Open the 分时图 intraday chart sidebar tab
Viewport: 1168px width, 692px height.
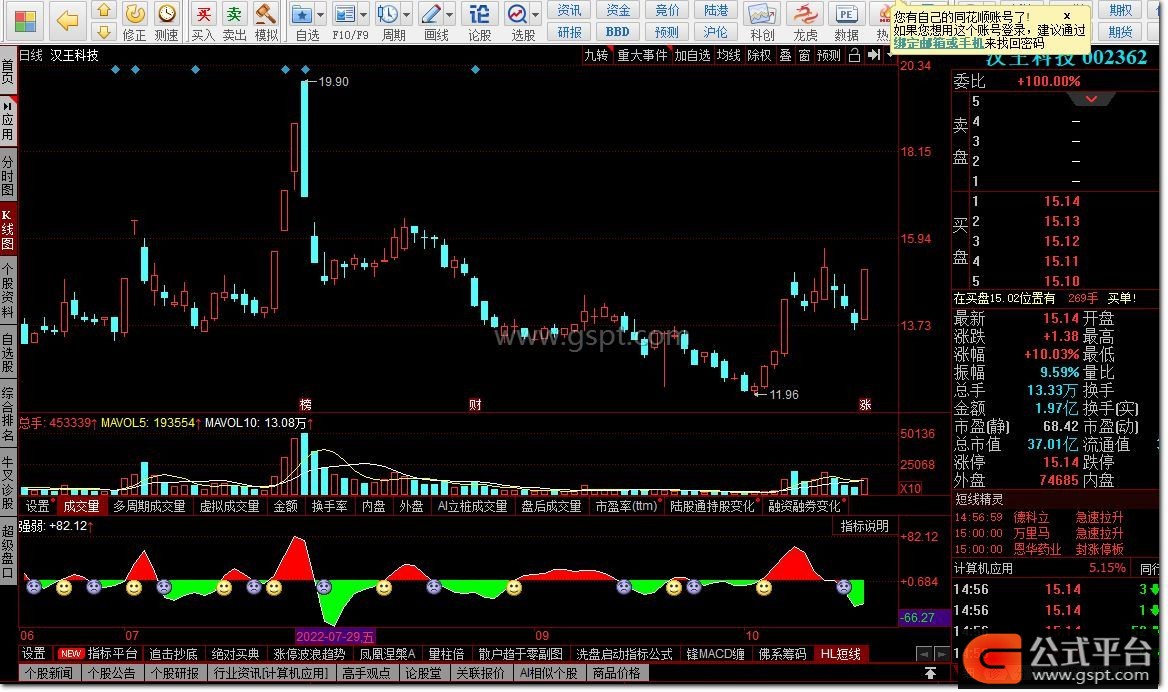[7, 175]
